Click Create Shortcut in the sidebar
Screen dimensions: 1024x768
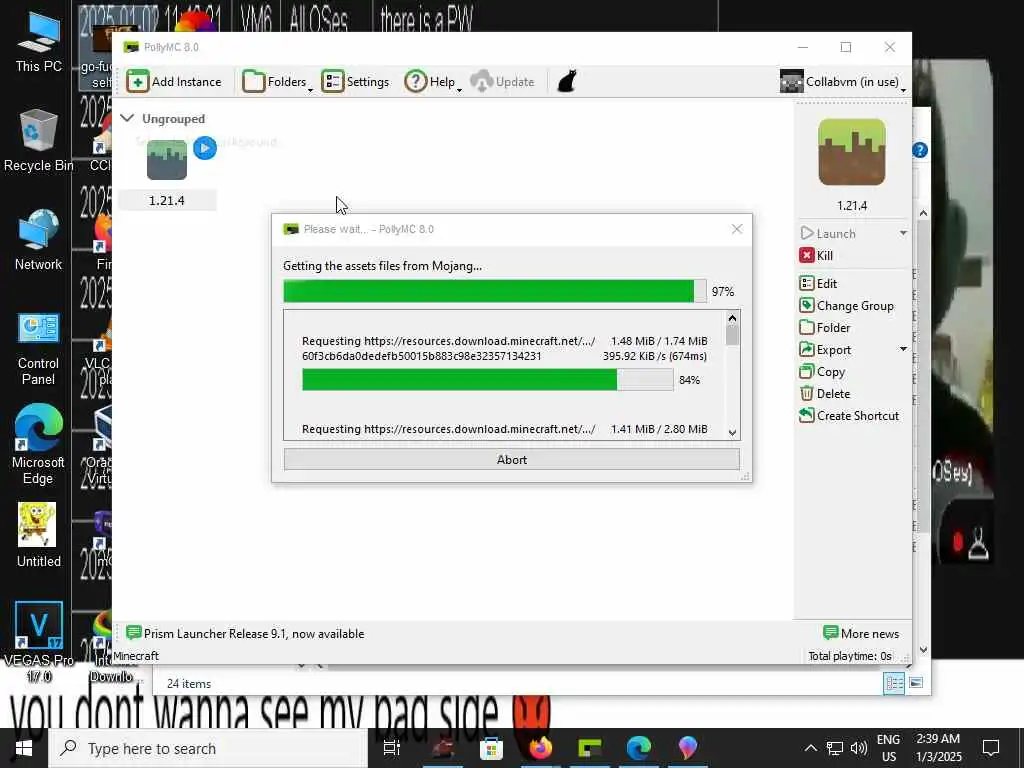[849, 415]
